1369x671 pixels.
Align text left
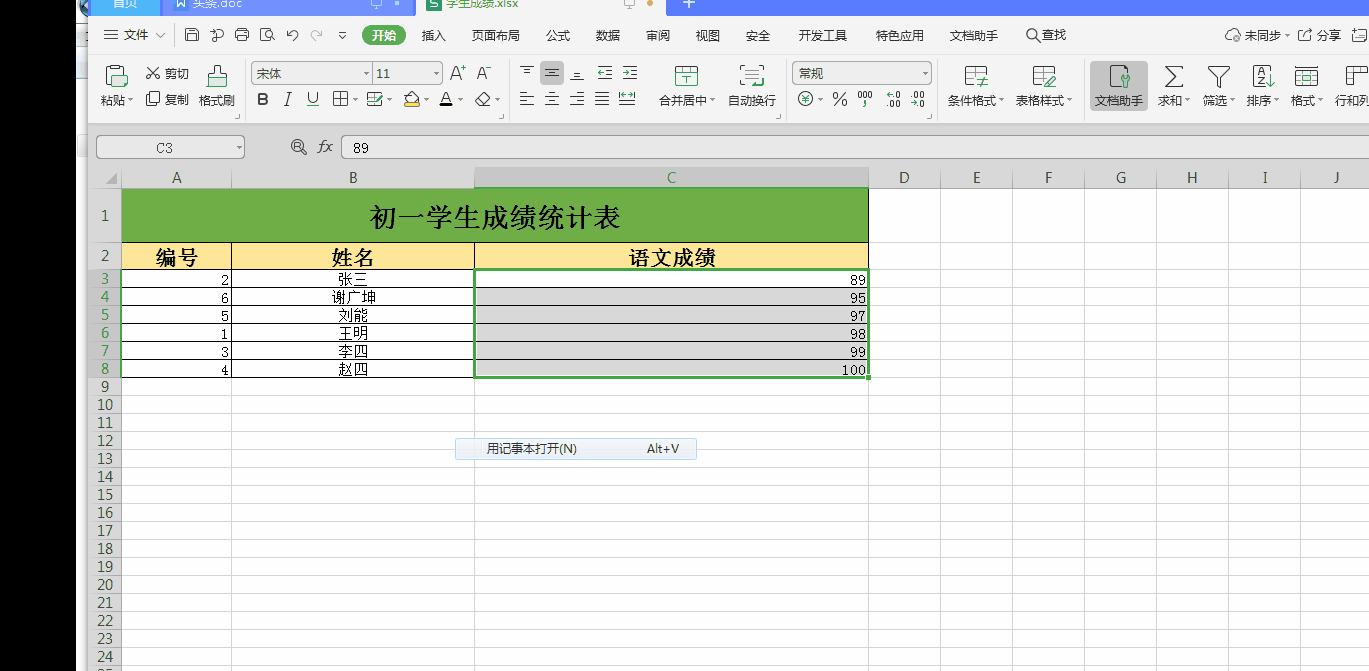(527, 99)
